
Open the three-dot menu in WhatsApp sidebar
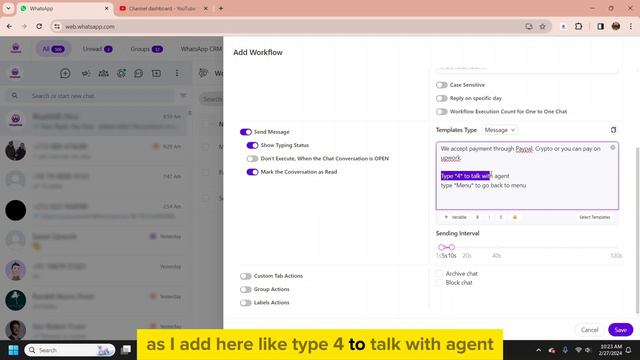[177, 73]
